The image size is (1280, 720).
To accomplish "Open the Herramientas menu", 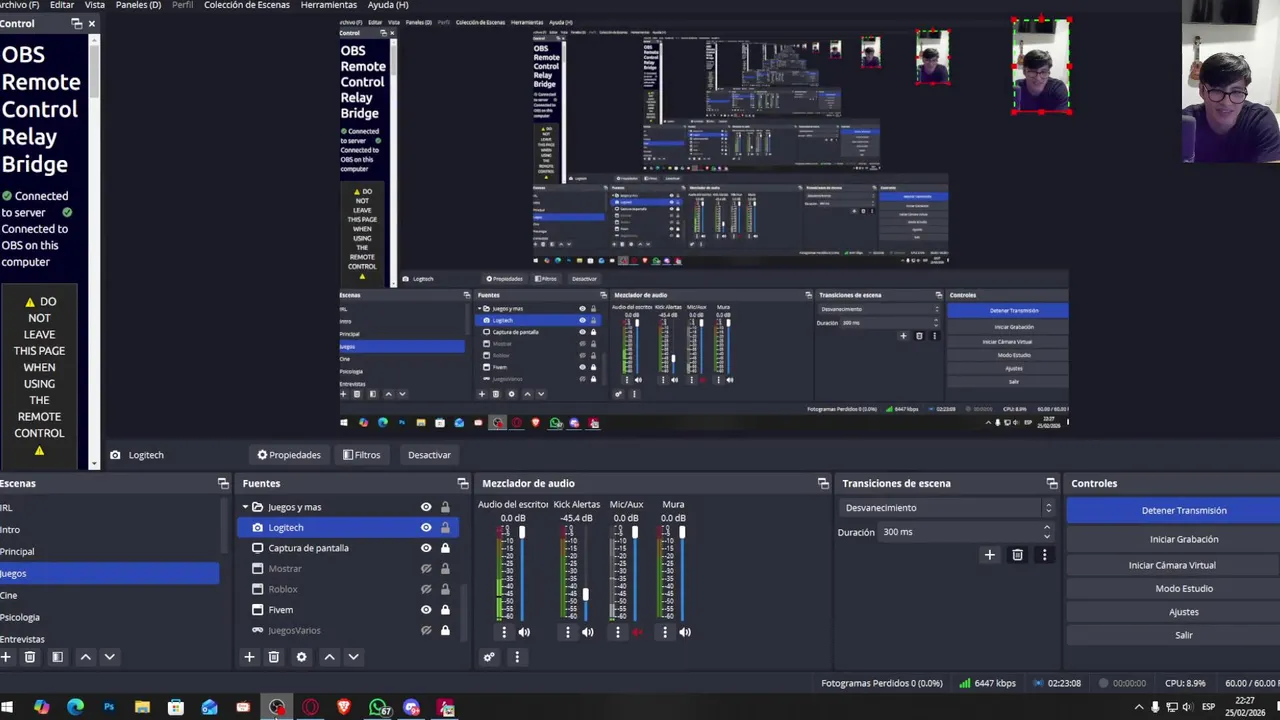I will click(x=329, y=5).
